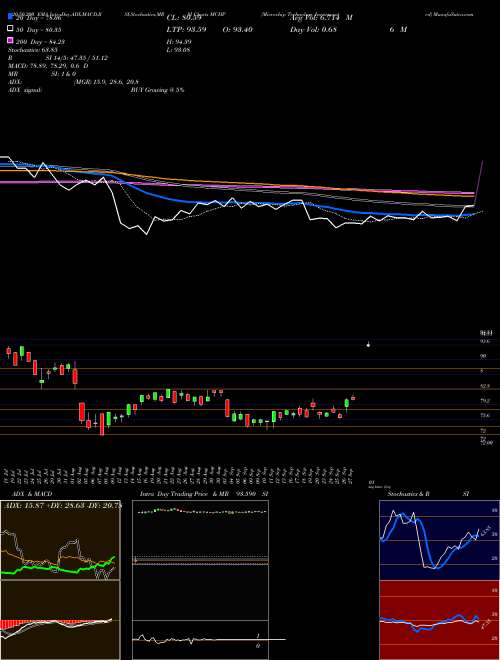Open the intraday price chart panel
This screenshot has height=660, width=500.
(x=200, y=580)
